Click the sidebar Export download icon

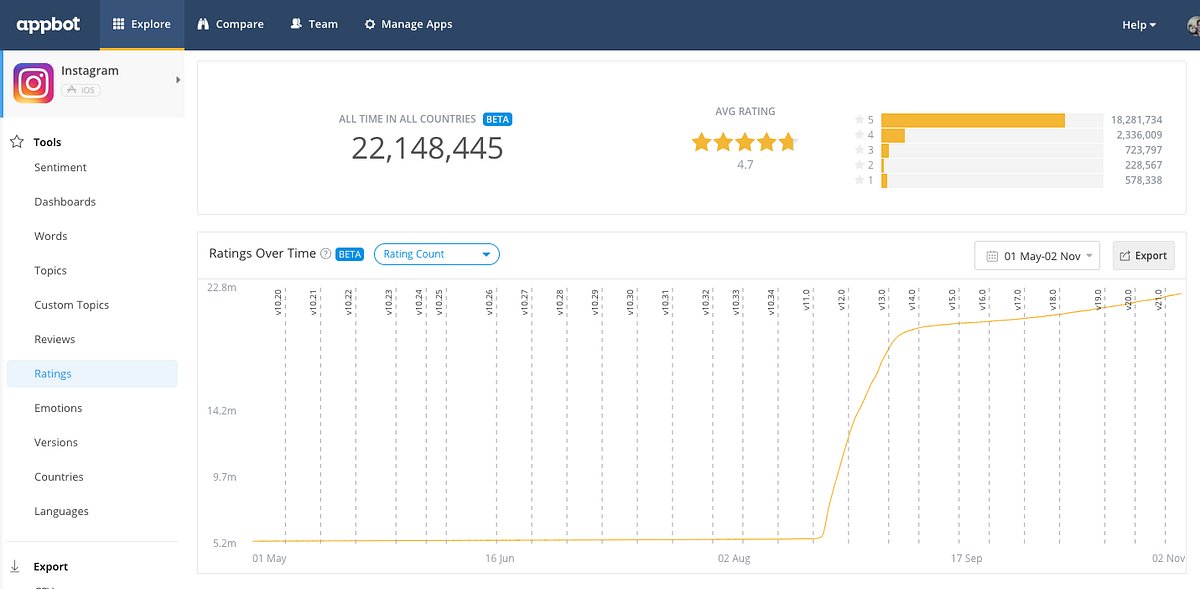tap(15, 567)
